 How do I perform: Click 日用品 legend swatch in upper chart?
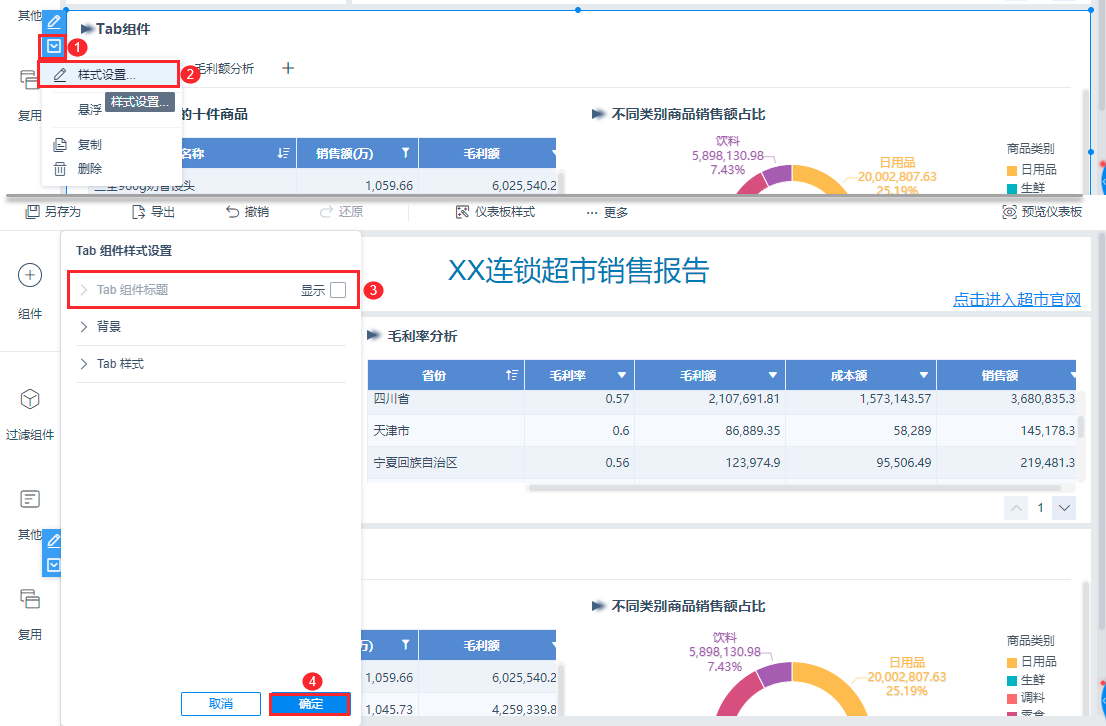[x=1011, y=170]
